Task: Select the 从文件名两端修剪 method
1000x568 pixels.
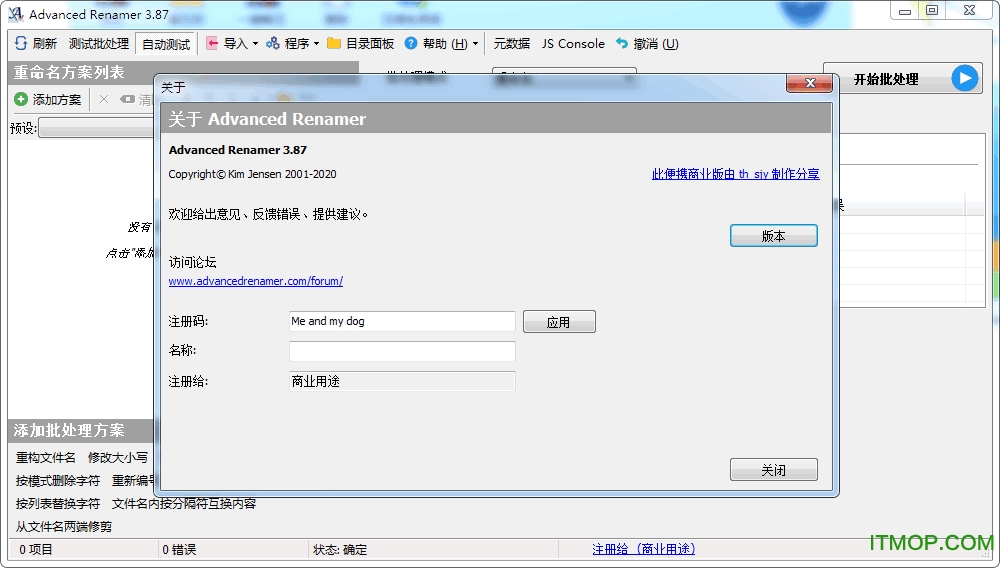Action: tap(64, 527)
